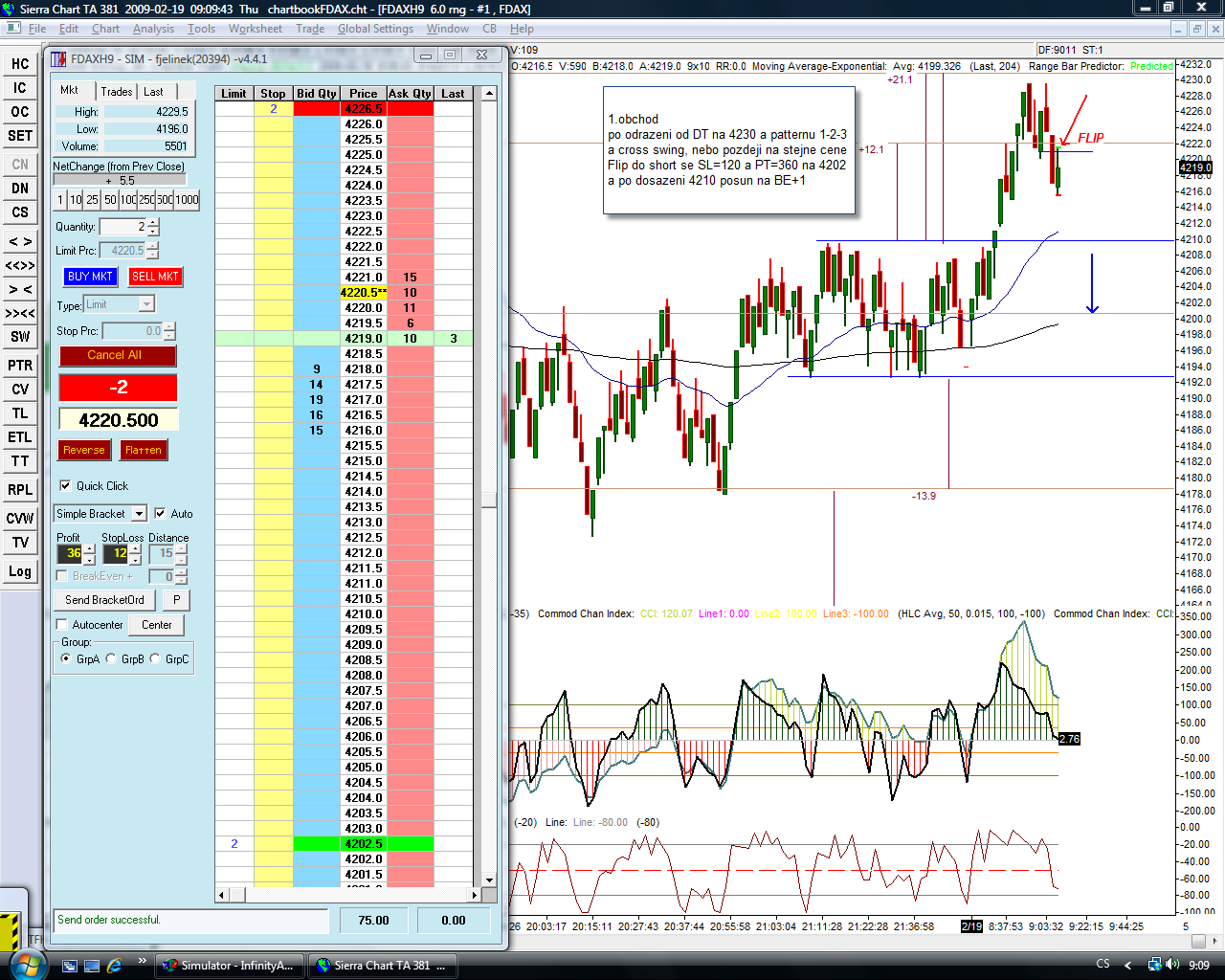The height and width of the screenshot is (980, 1225).
Task: Select the GrpB radio button
Action: pyautogui.click(x=111, y=658)
